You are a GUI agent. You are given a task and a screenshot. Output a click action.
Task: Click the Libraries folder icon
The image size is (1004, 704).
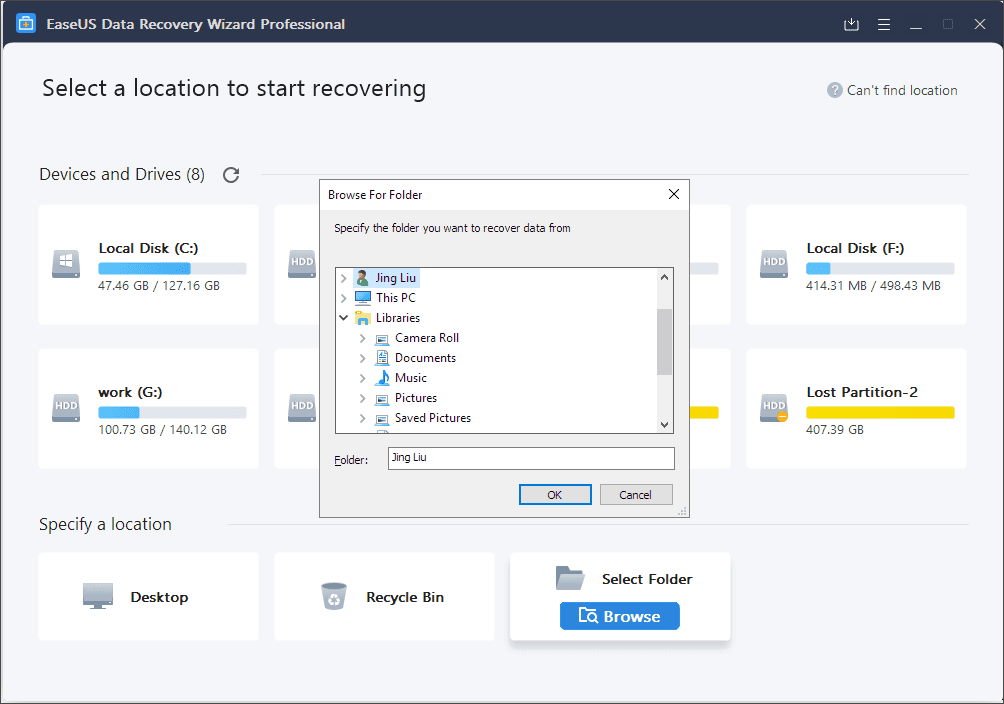pyautogui.click(x=362, y=318)
